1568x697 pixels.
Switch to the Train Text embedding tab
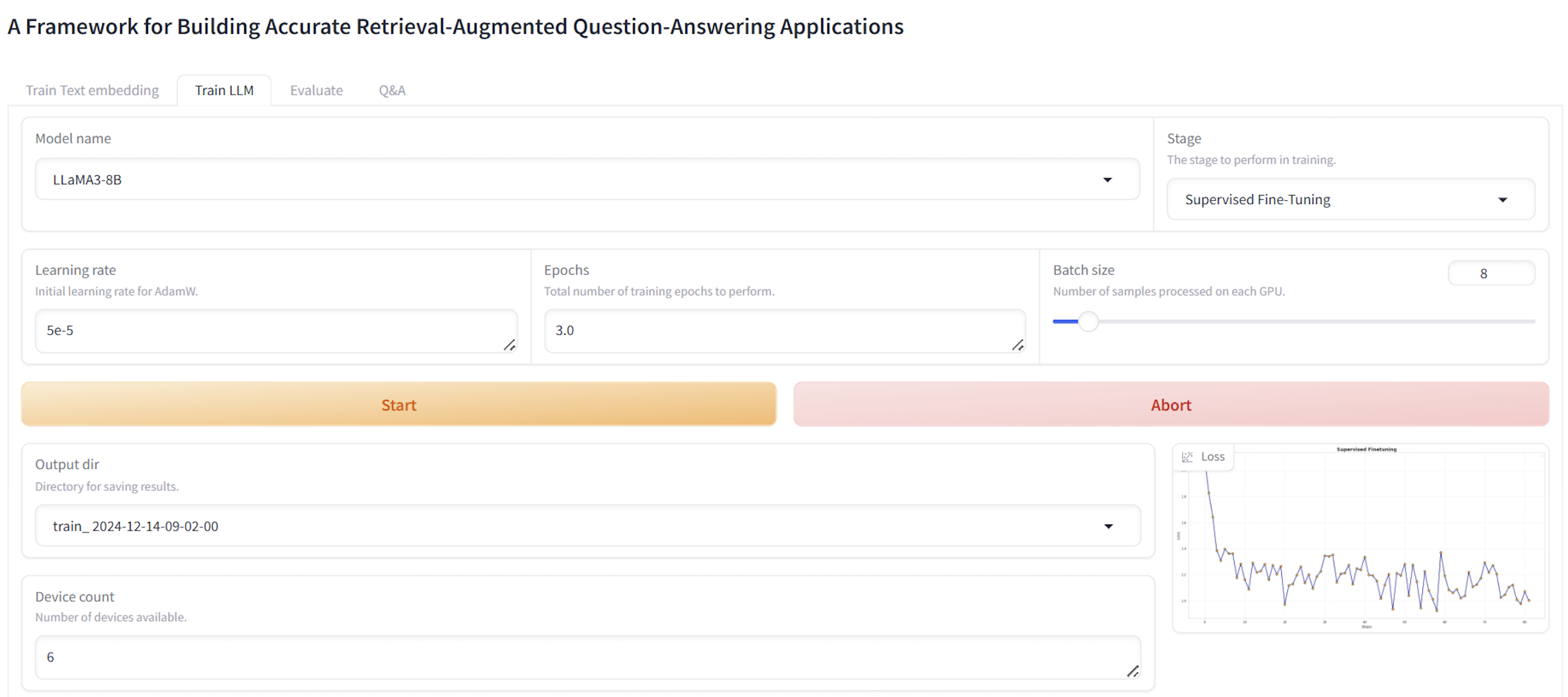pyautogui.click(x=92, y=90)
